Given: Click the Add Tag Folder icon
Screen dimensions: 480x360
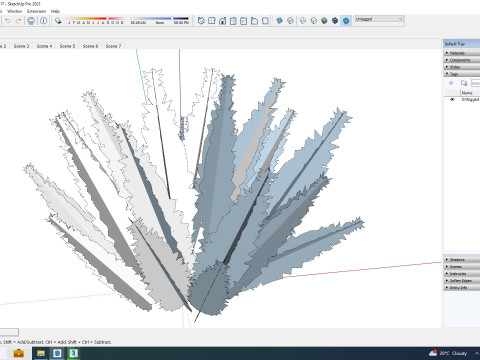Looking at the screenshot, I should (464, 83).
